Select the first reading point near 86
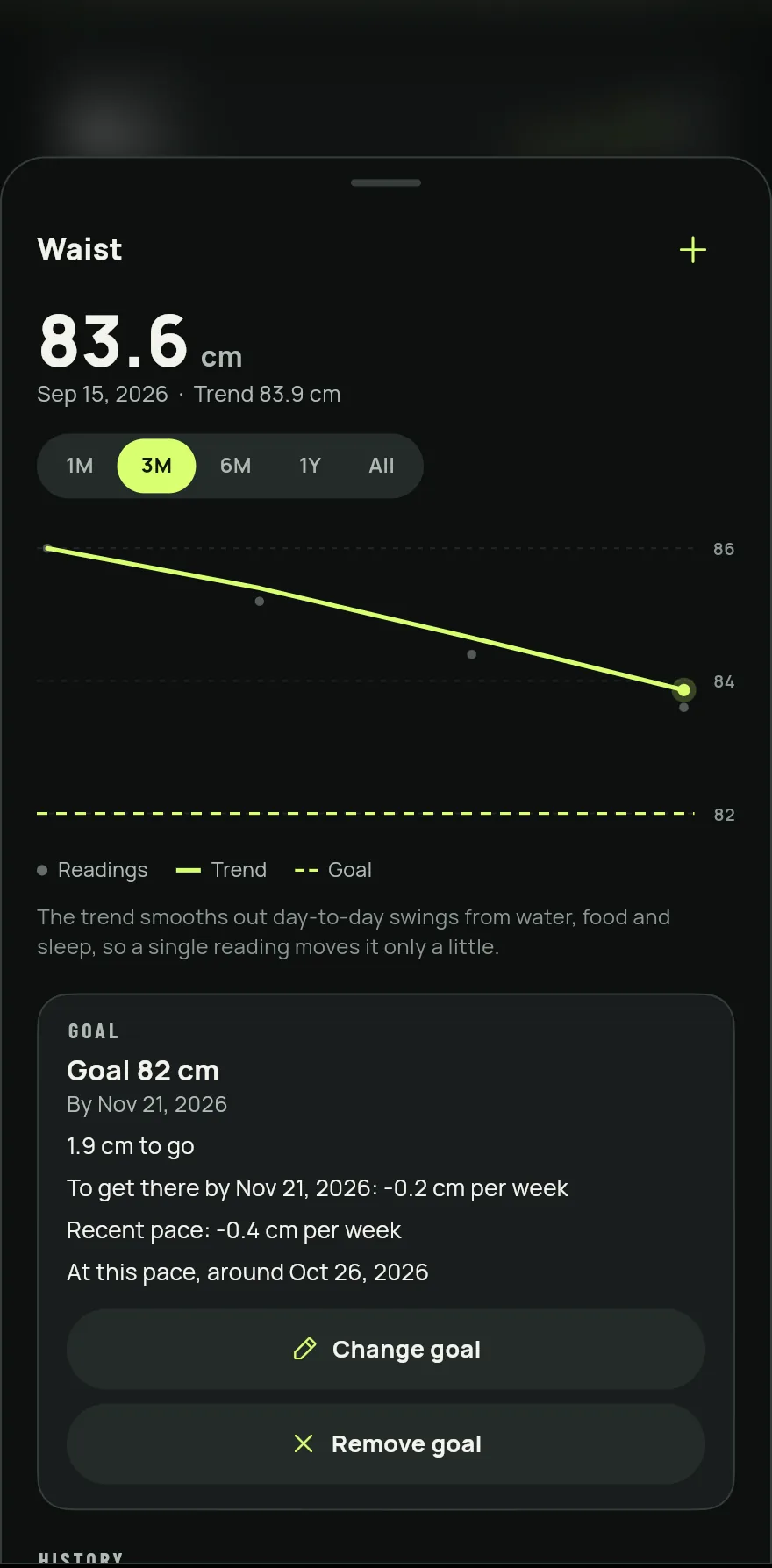Image resolution: width=772 pixels, height=1568 pixels. (x=48, y=548)
